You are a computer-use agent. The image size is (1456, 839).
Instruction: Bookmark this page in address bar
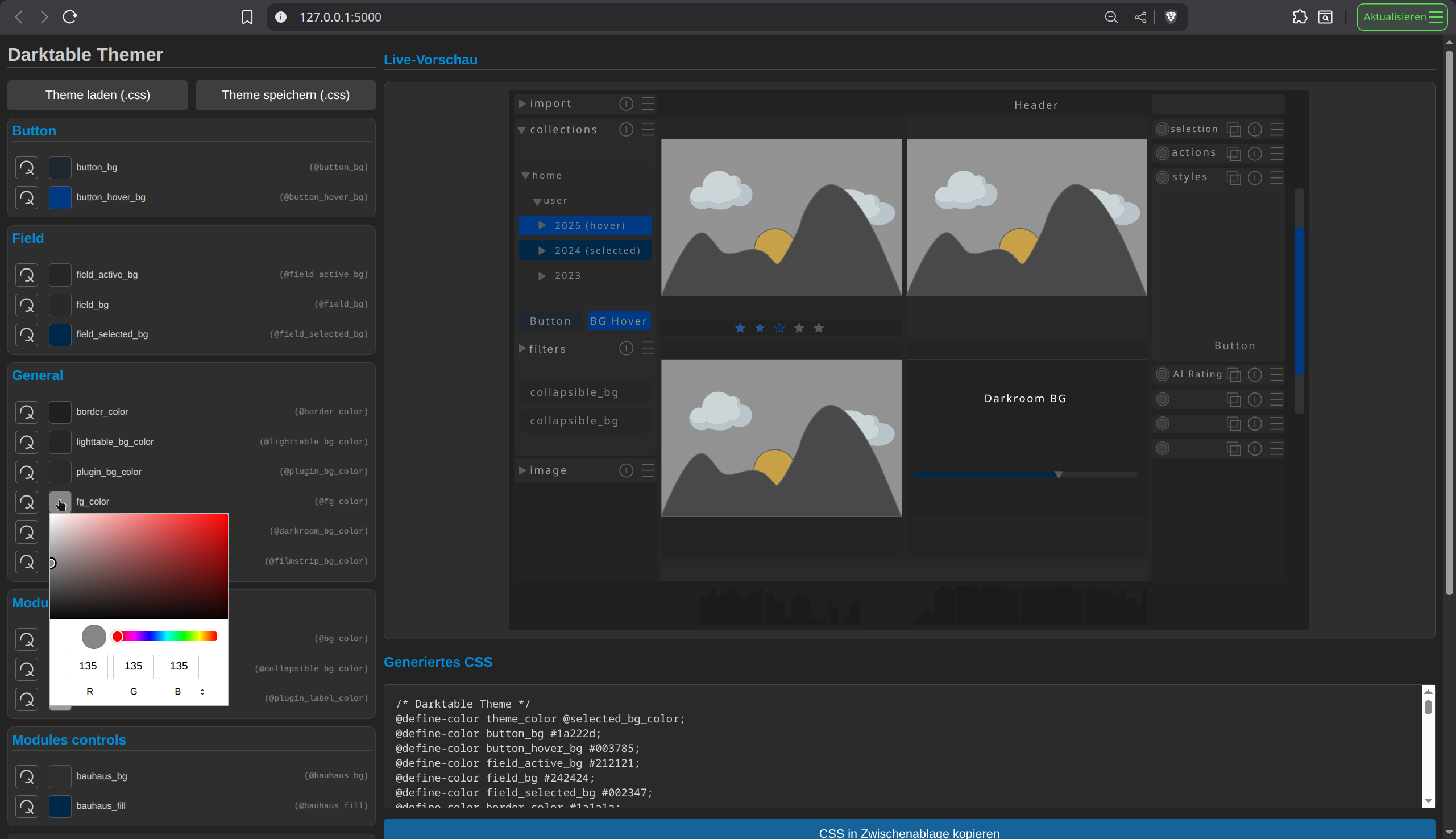pyautogui.click(x=247, y=17)
